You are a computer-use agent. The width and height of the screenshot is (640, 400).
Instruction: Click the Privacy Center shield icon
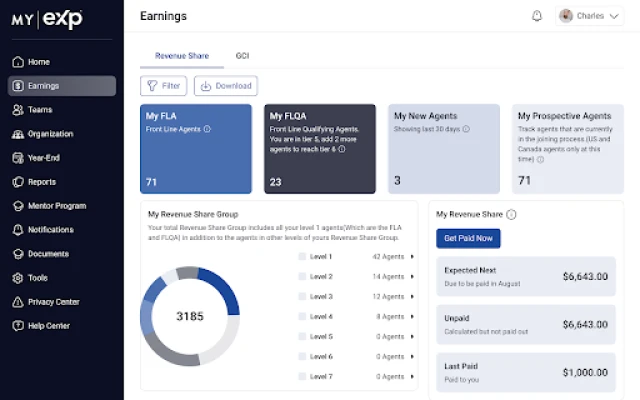[18, 302]
